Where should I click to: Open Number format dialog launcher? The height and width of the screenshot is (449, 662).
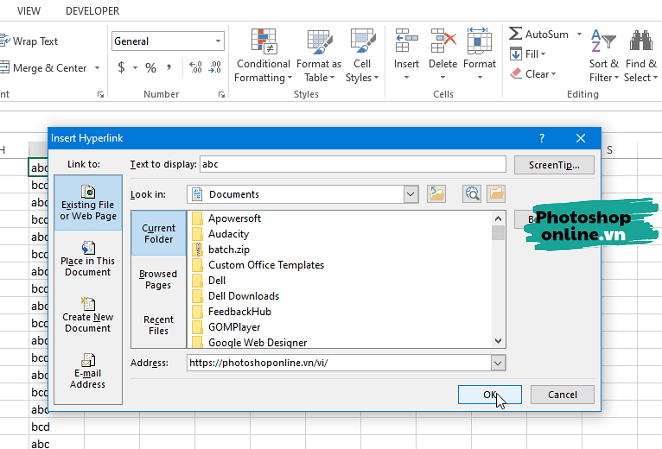(222, 95)
